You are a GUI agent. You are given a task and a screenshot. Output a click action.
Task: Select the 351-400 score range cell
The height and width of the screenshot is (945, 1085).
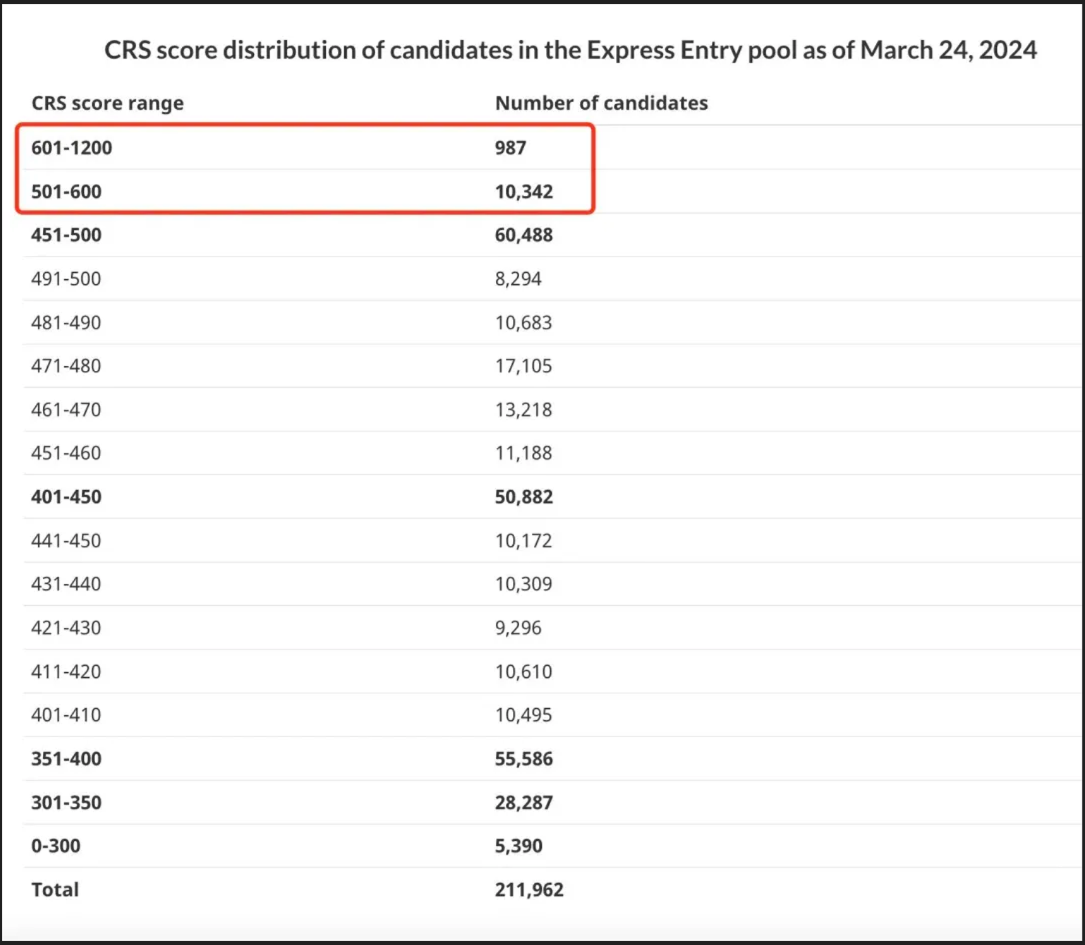point(66,759)
